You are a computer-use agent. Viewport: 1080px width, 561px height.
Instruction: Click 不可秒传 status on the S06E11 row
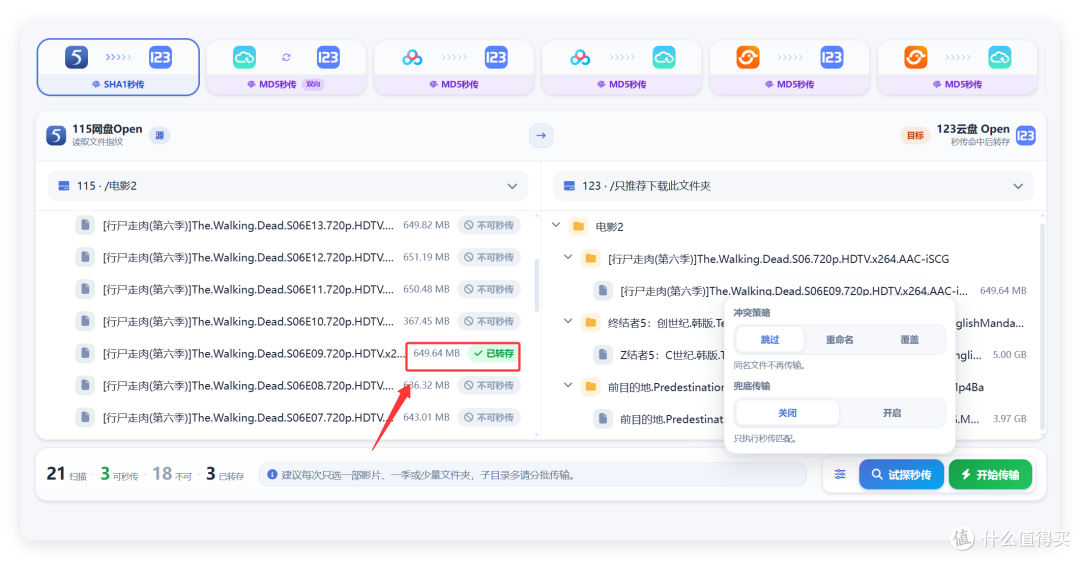point(489,289)
